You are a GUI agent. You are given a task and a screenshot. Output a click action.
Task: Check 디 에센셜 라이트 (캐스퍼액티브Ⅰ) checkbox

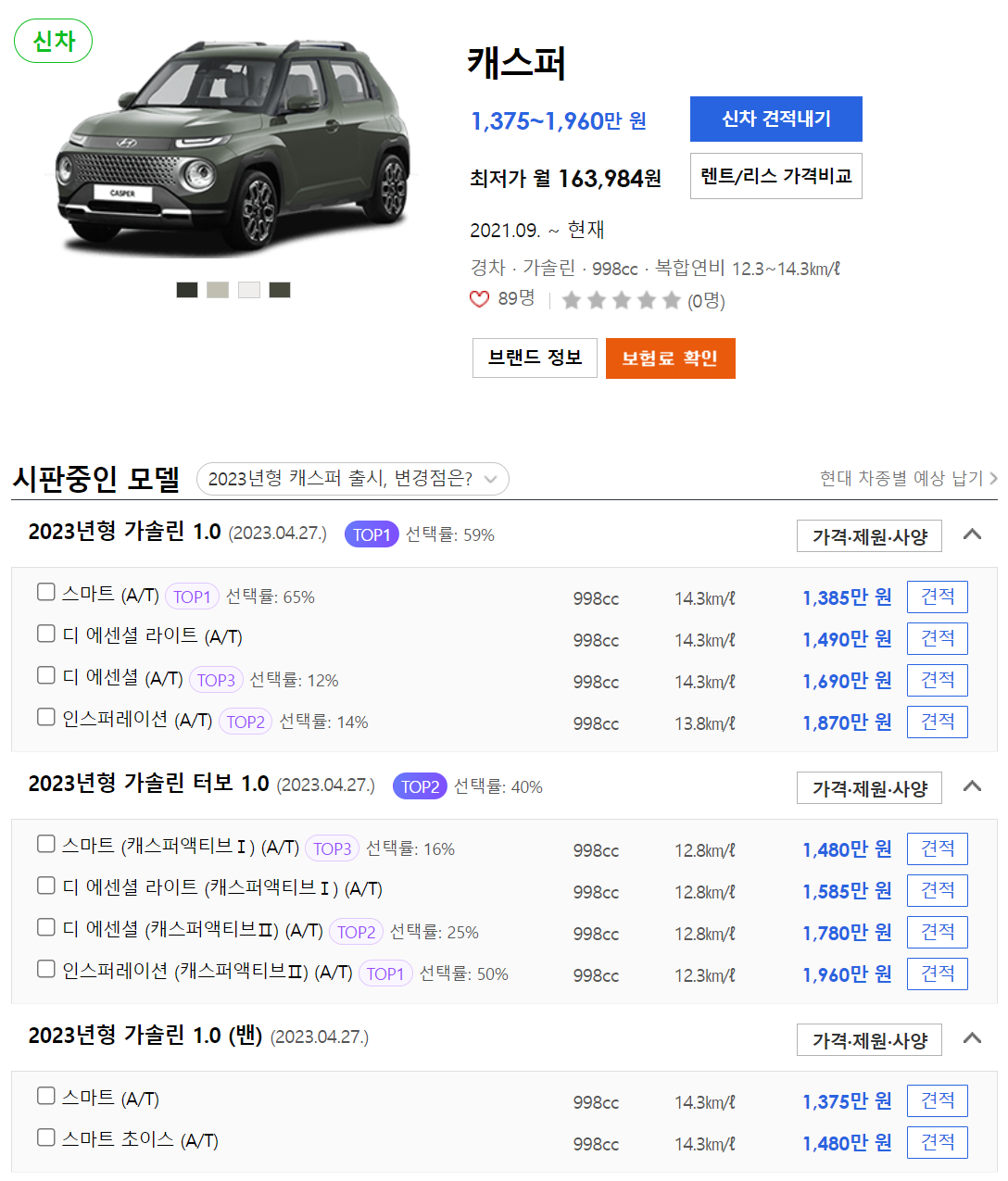coord(46,886)
